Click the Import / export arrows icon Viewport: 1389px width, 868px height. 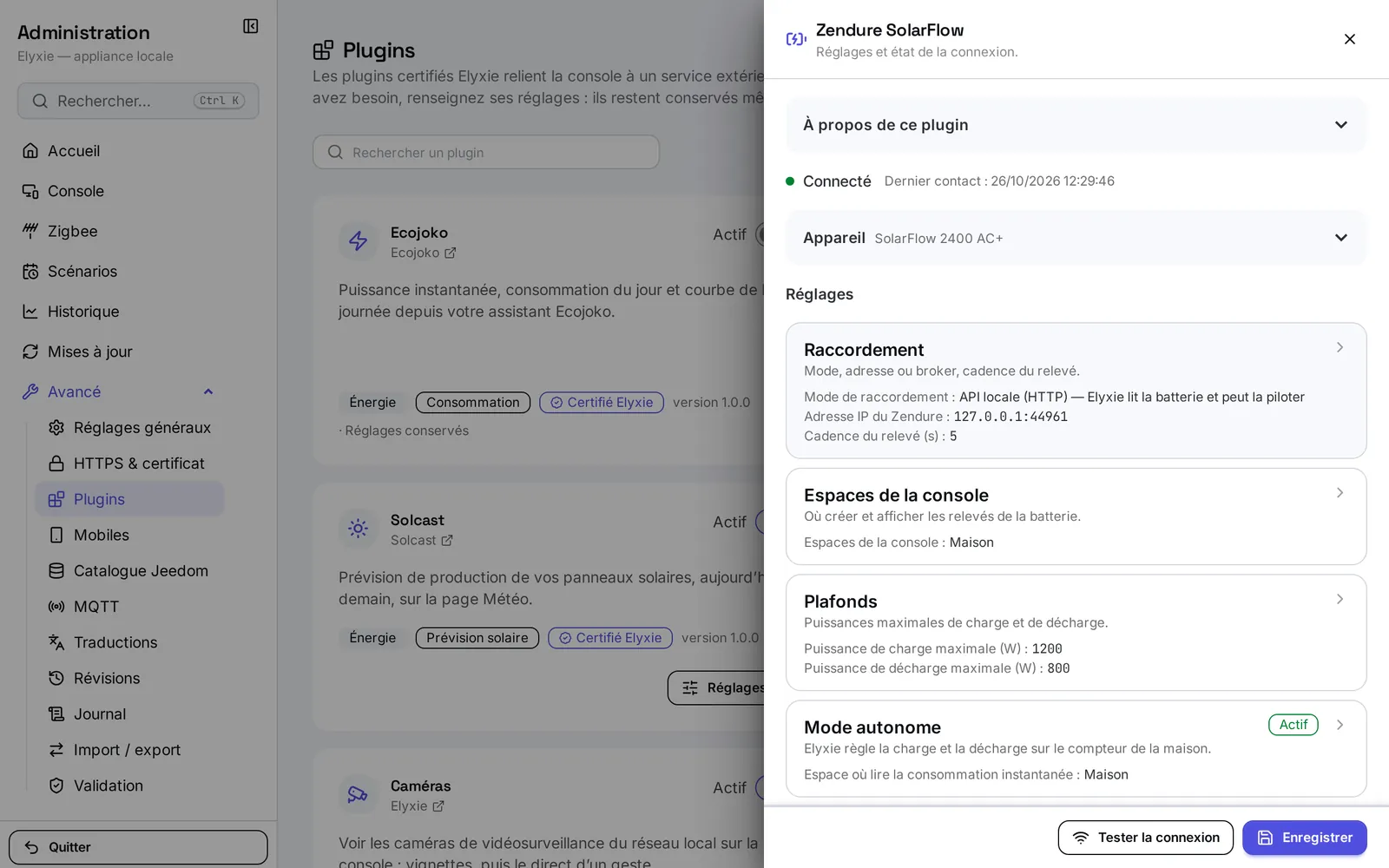click(x=56, y=750)
